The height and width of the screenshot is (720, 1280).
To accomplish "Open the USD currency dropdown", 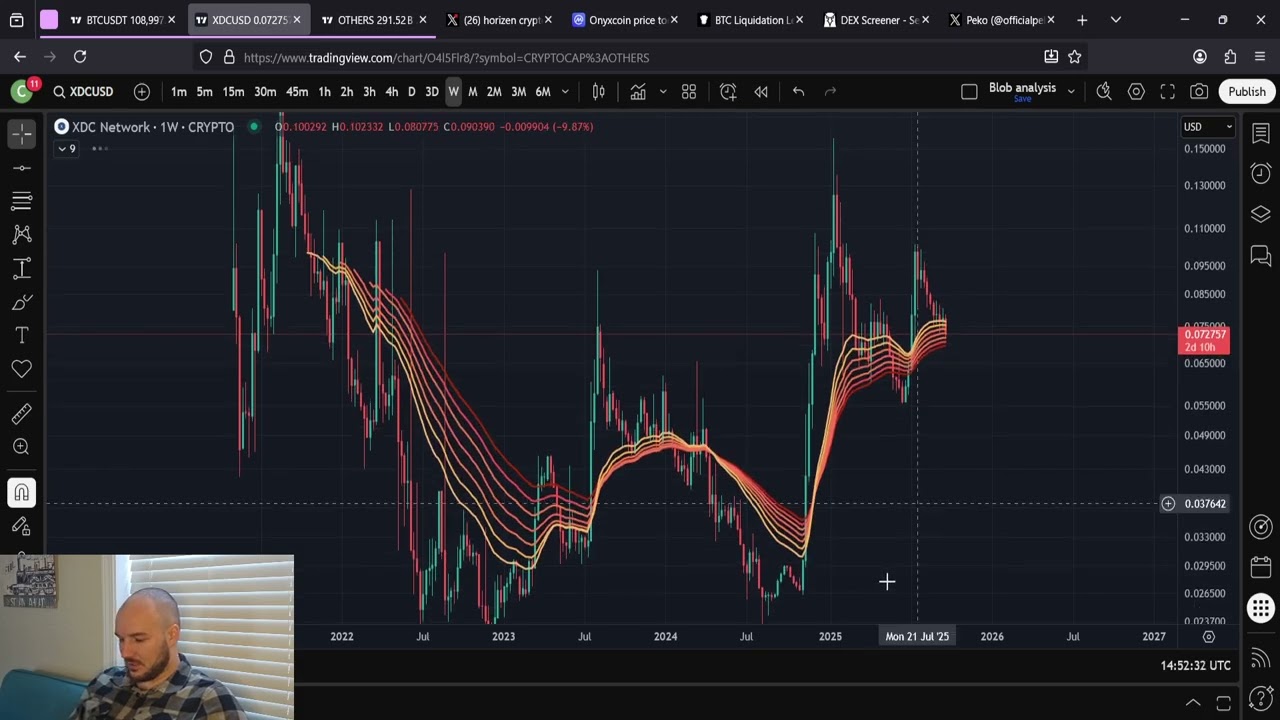I will (x=1208, y=127).
